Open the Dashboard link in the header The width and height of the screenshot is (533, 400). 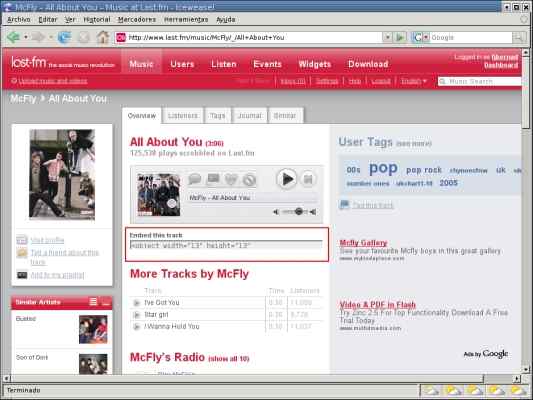(x=501, y=65)
